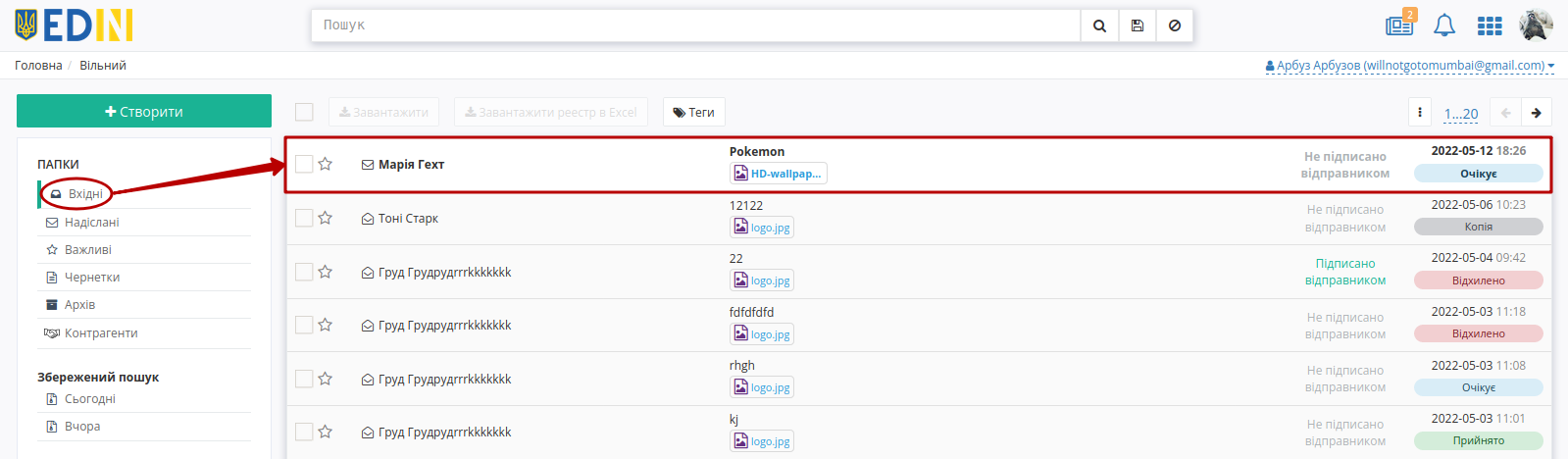1568x459 pixels.
Task: Tick the checkbox for Тоні Старк row
Action: [x=304, y=218]
